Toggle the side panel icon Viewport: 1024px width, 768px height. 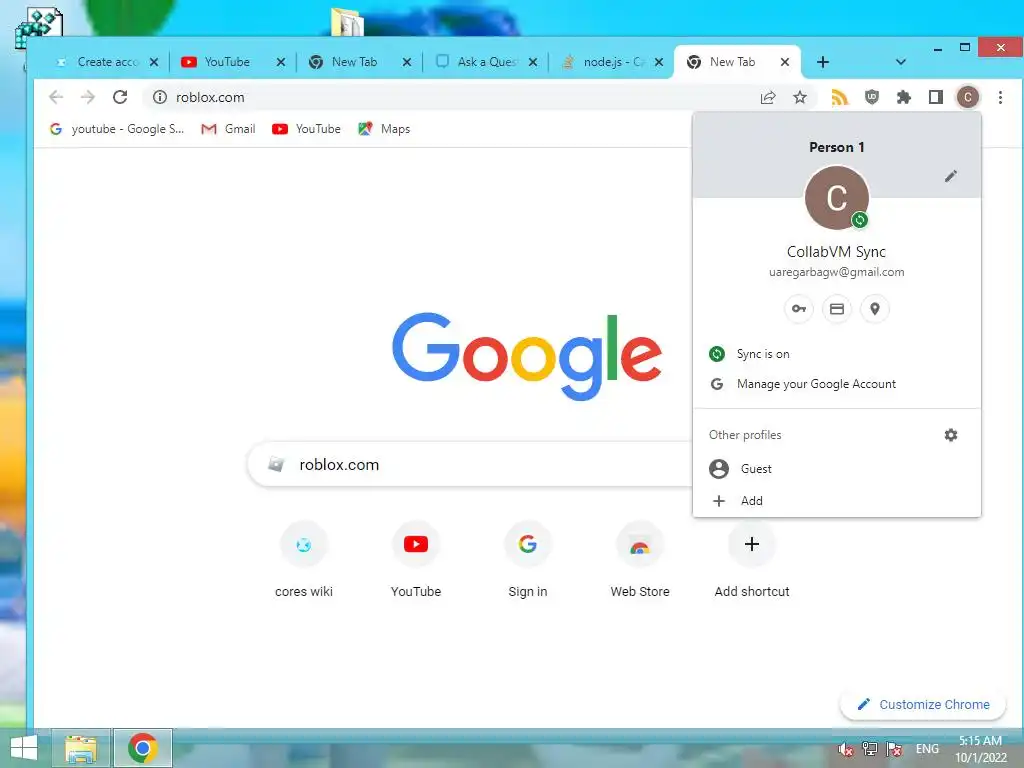tap(936, 97)
